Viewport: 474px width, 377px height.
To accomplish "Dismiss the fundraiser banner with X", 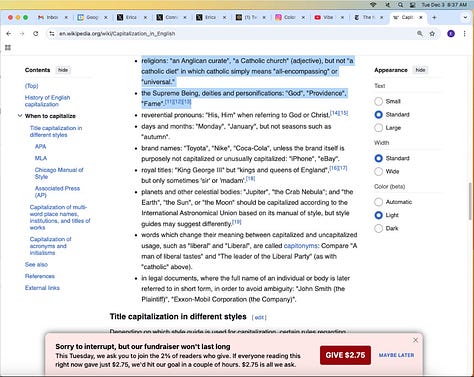I will point(415,340).
